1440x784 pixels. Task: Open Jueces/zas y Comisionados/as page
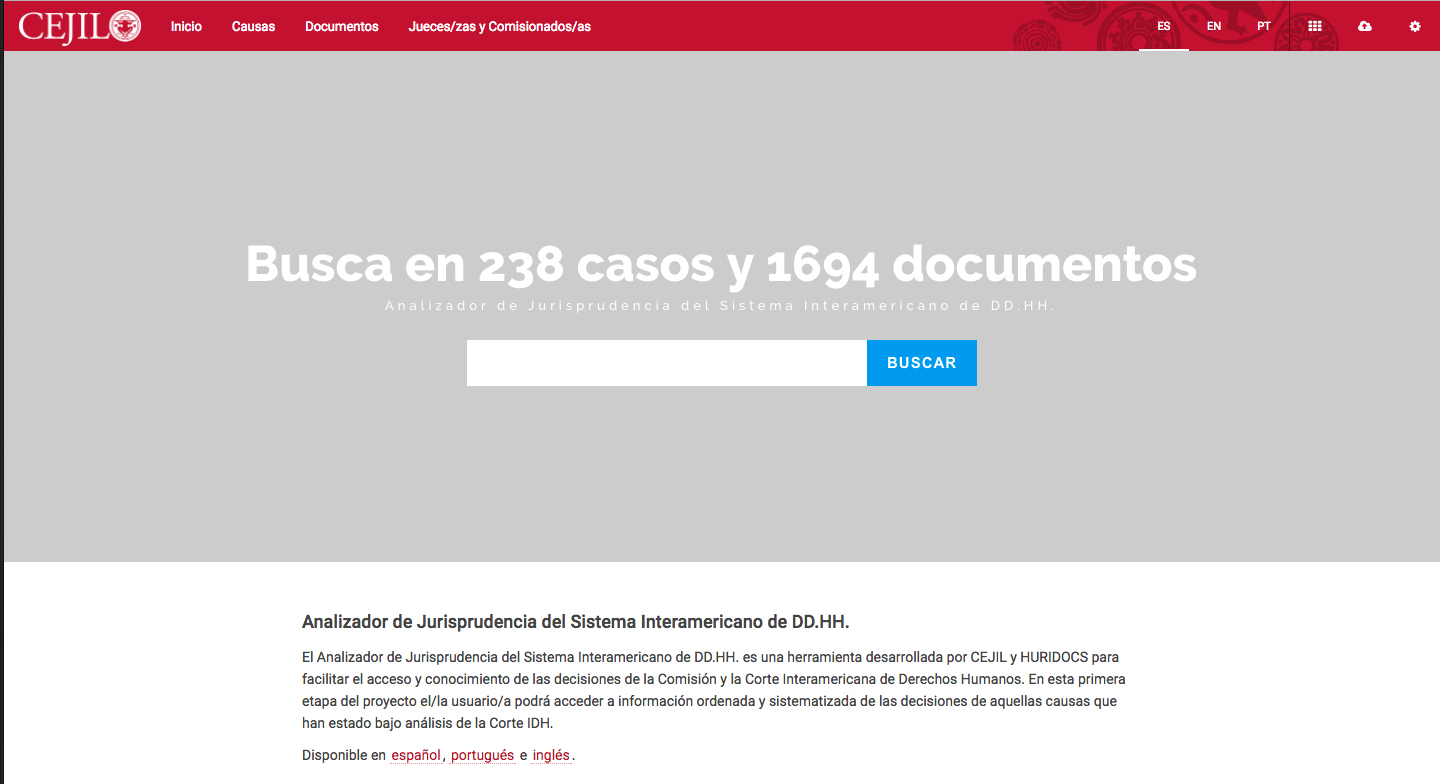click(500, 26)
